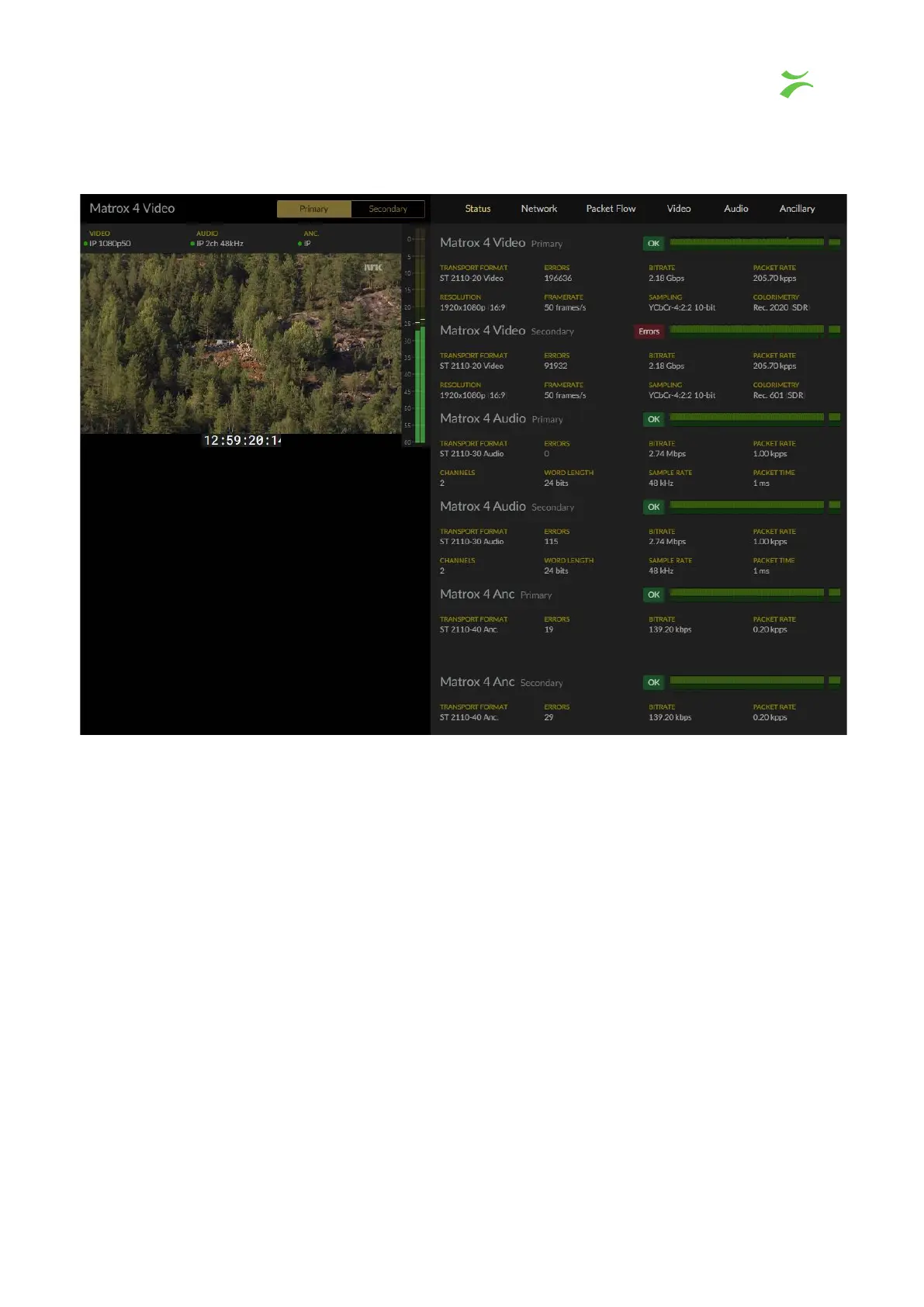Click the errors value 196636

click(558, 278)
